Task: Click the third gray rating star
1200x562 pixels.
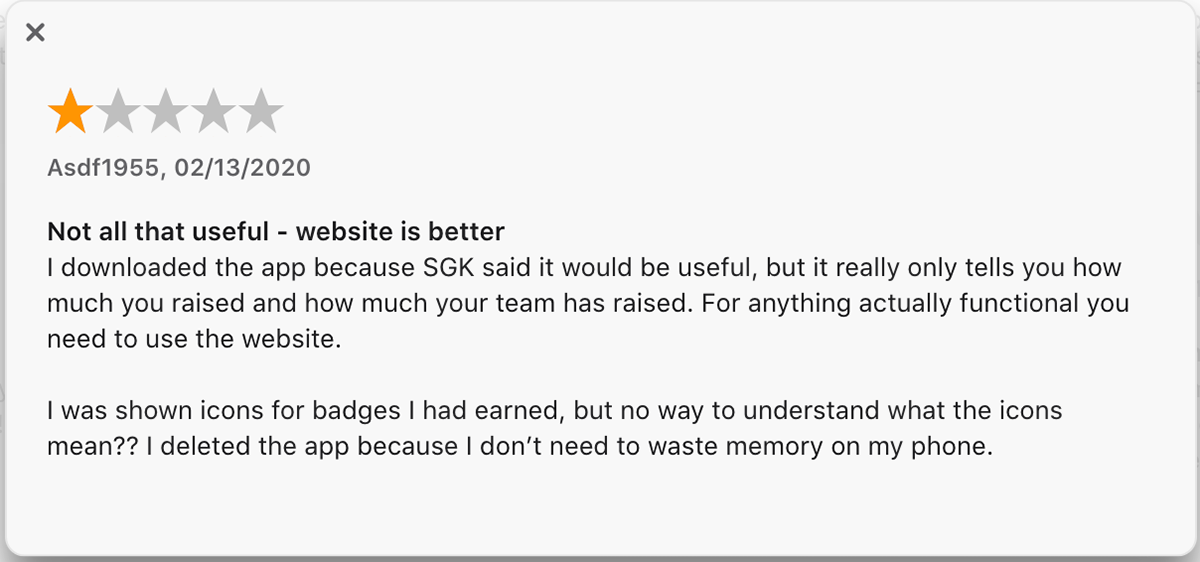Action: point(166,111)
